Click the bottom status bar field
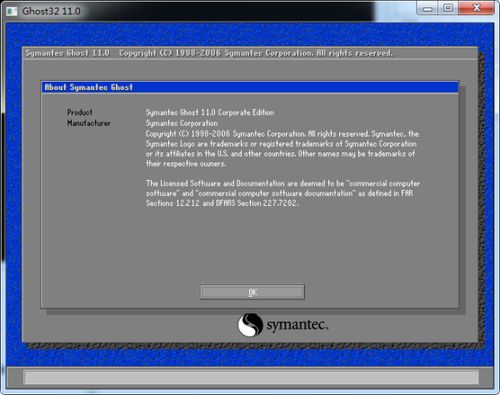 point(251,378)
